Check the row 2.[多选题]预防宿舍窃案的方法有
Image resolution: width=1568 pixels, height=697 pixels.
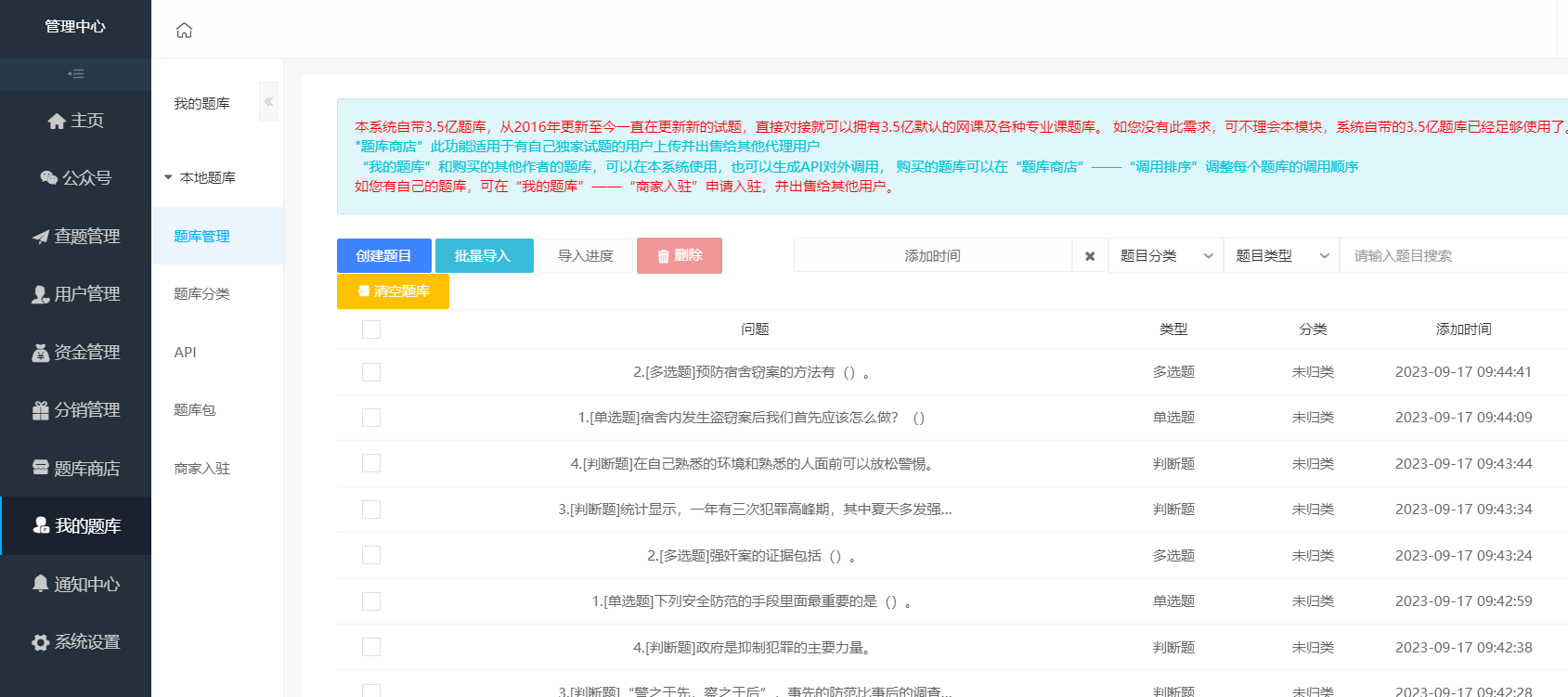click(x=371, y=372)
